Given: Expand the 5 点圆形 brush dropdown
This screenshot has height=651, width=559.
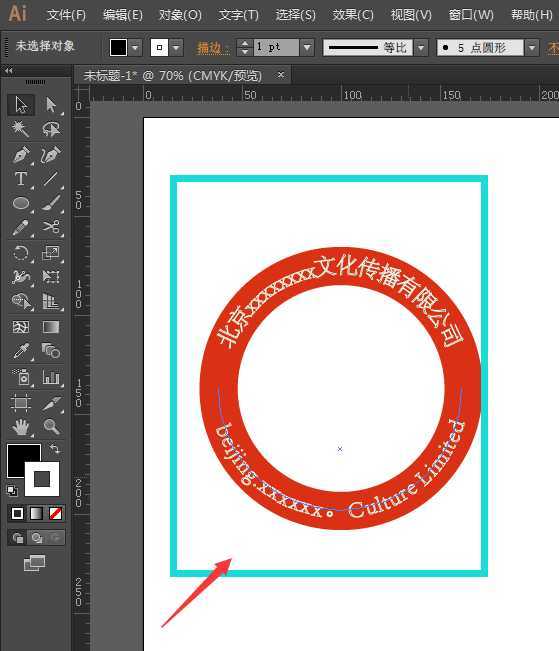Looking at the screenshot, I should 532,48.
